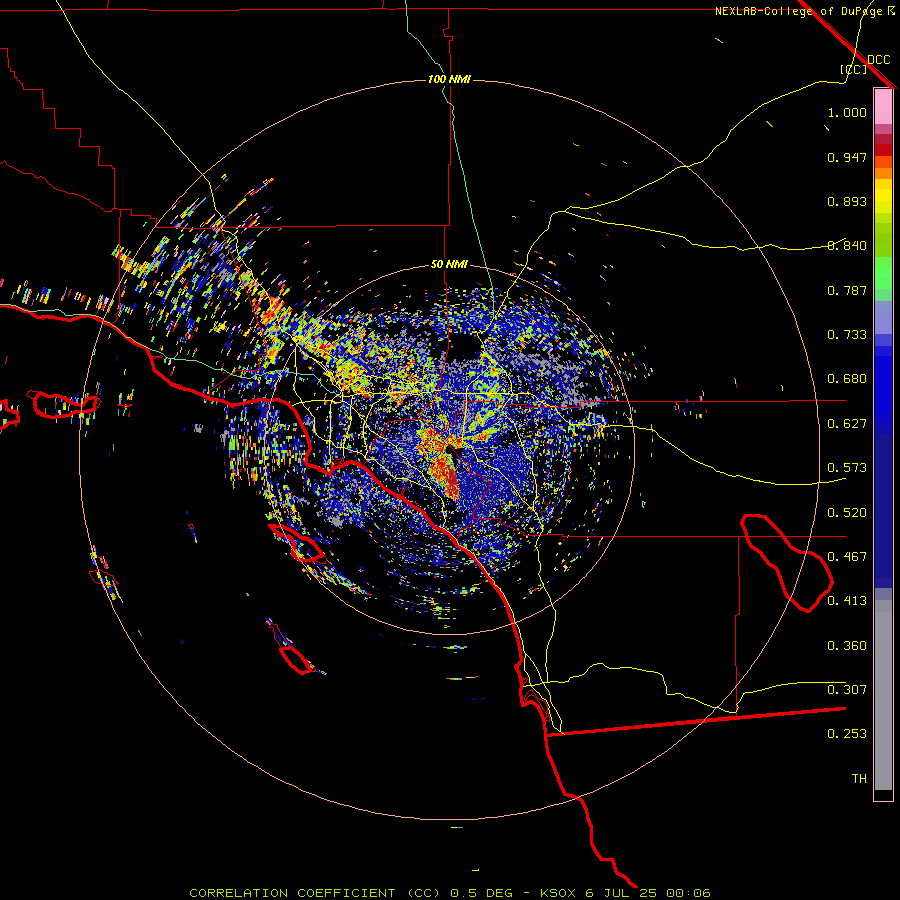Click the 0.787 value on the color scale
900x900 pixels.
tap(847, 290)
